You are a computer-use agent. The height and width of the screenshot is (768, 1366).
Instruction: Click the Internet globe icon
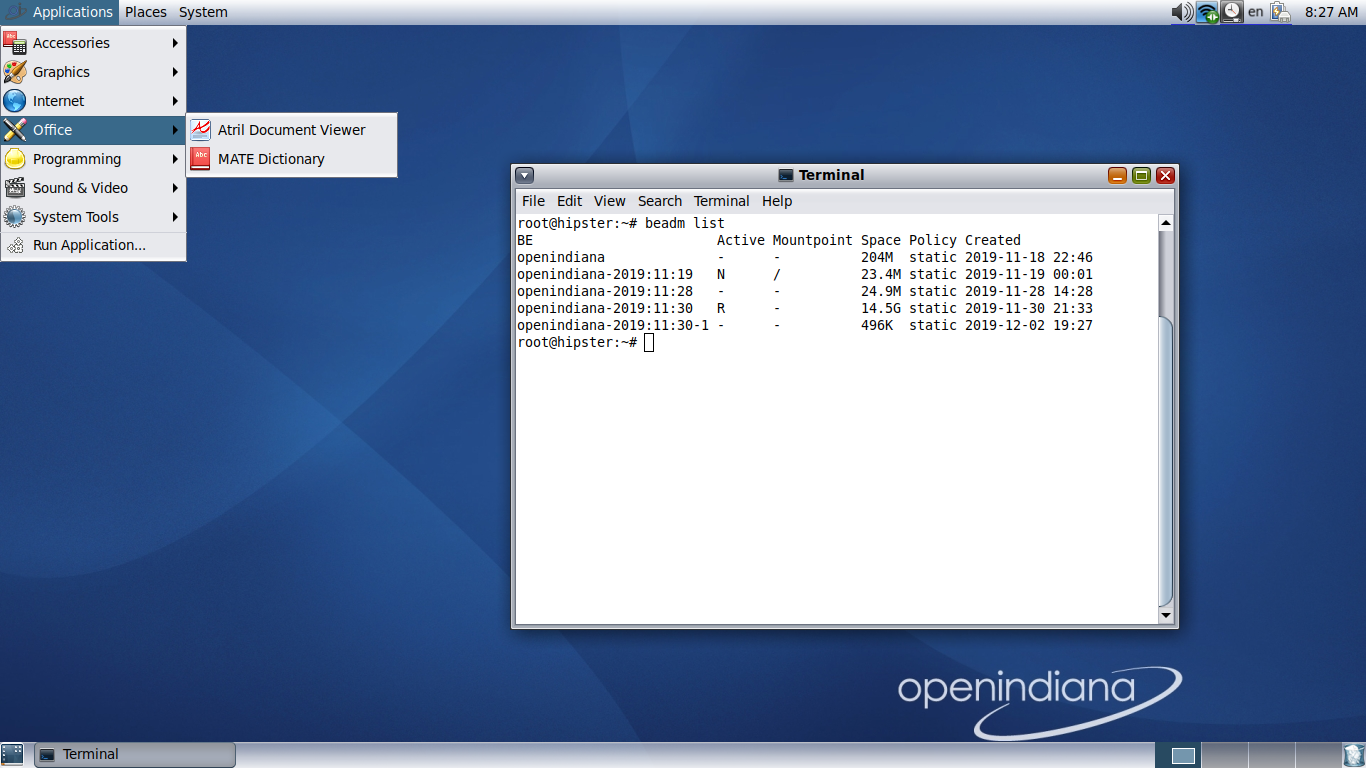coord(15,101)
